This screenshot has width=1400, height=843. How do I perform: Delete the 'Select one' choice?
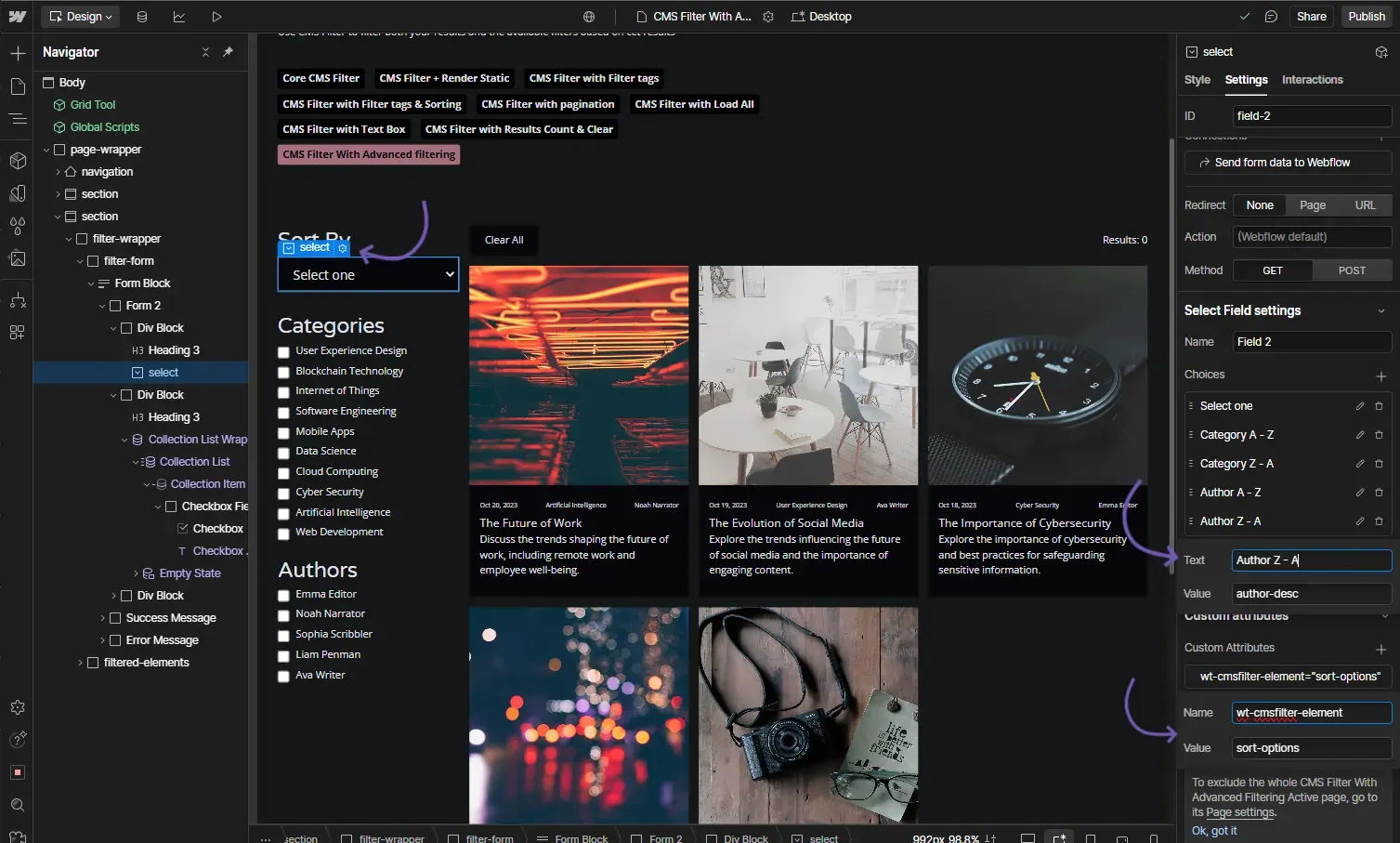[x=1379, y=406]
